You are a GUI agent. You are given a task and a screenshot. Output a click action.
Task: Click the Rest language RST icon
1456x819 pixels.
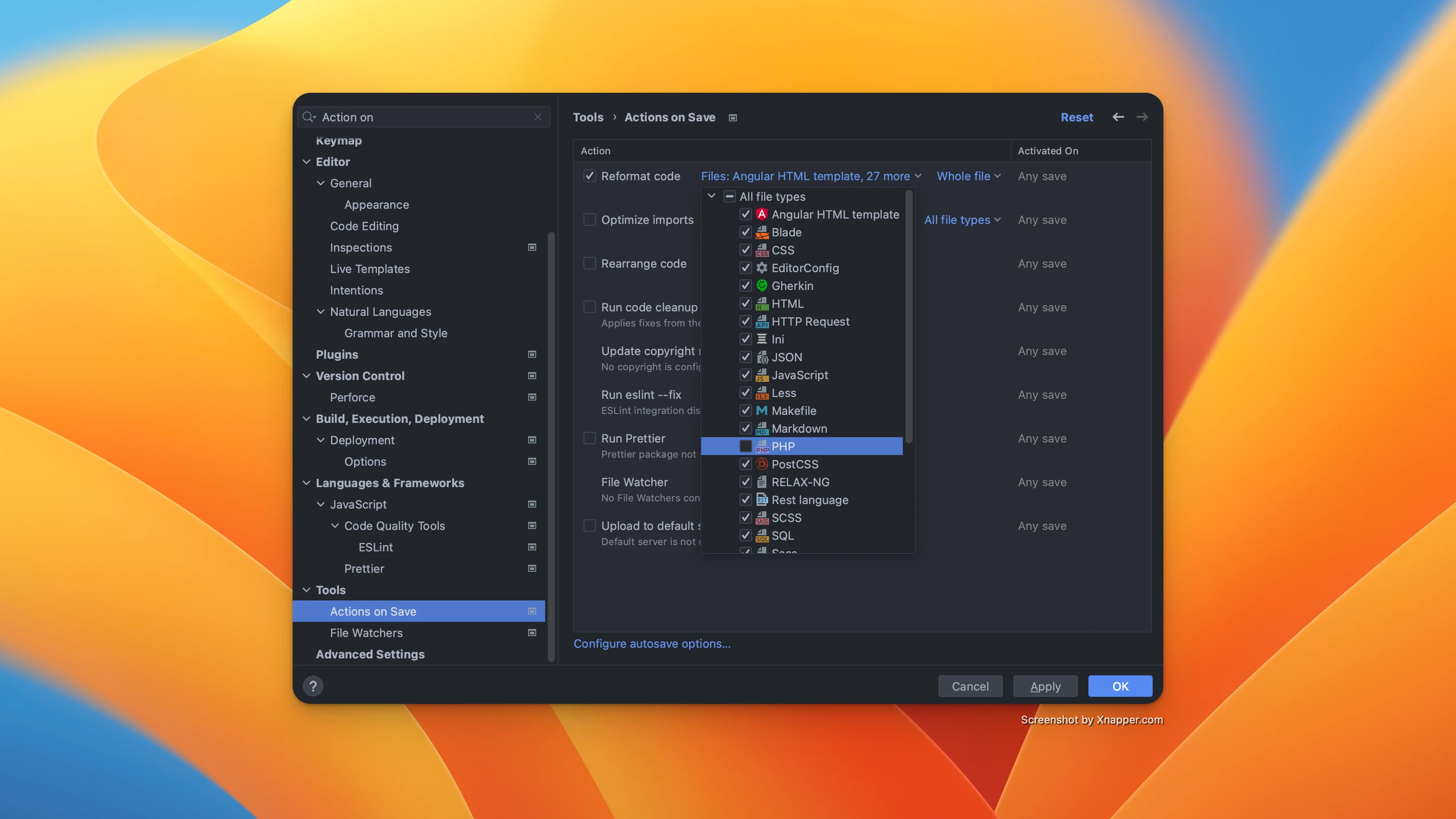pyautogui.click(x=762, y=500)
